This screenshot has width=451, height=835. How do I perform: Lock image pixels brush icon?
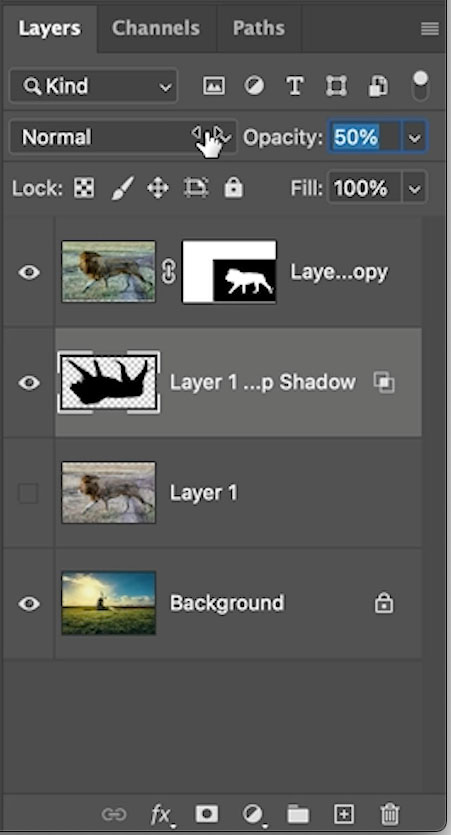122,188
